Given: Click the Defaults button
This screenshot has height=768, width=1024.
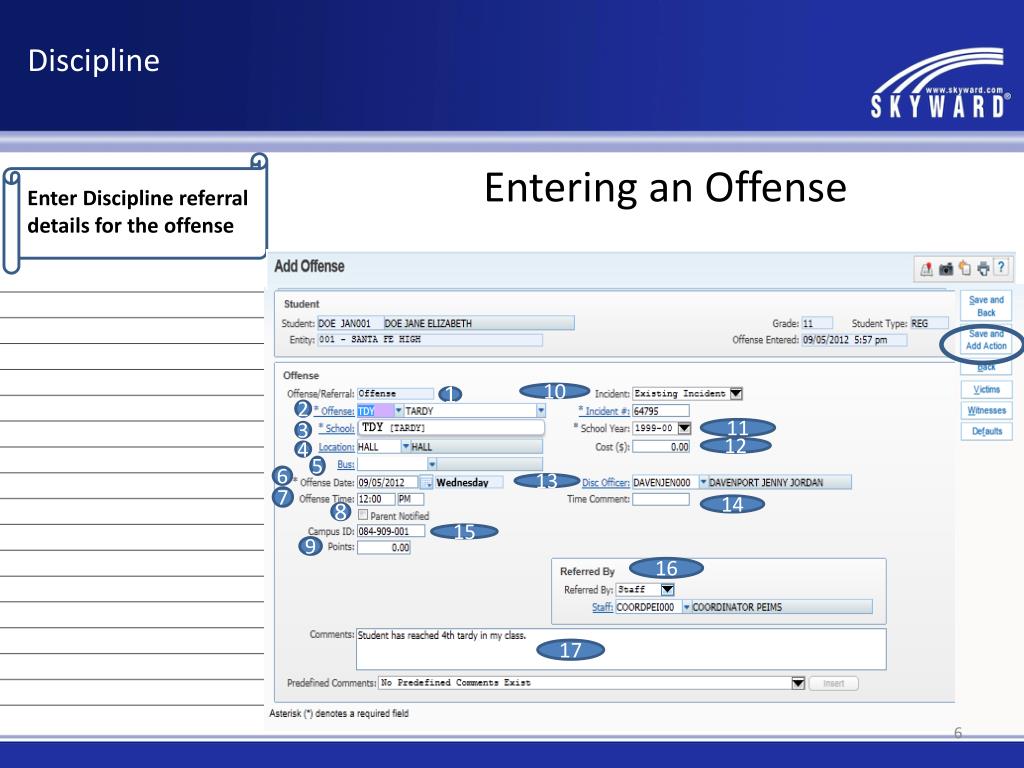Looking at the screenshot, I should (986, 431).
